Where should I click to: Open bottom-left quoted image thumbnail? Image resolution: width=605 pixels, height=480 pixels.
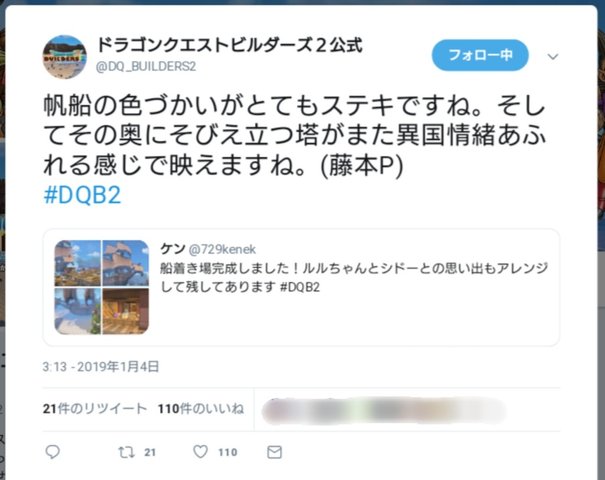78,311
